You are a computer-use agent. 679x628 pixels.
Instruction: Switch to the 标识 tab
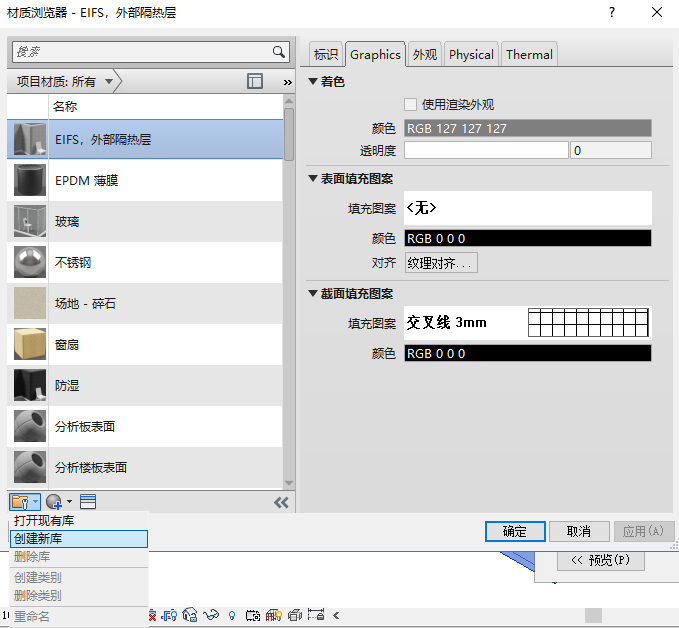click(x=326, y=55)
